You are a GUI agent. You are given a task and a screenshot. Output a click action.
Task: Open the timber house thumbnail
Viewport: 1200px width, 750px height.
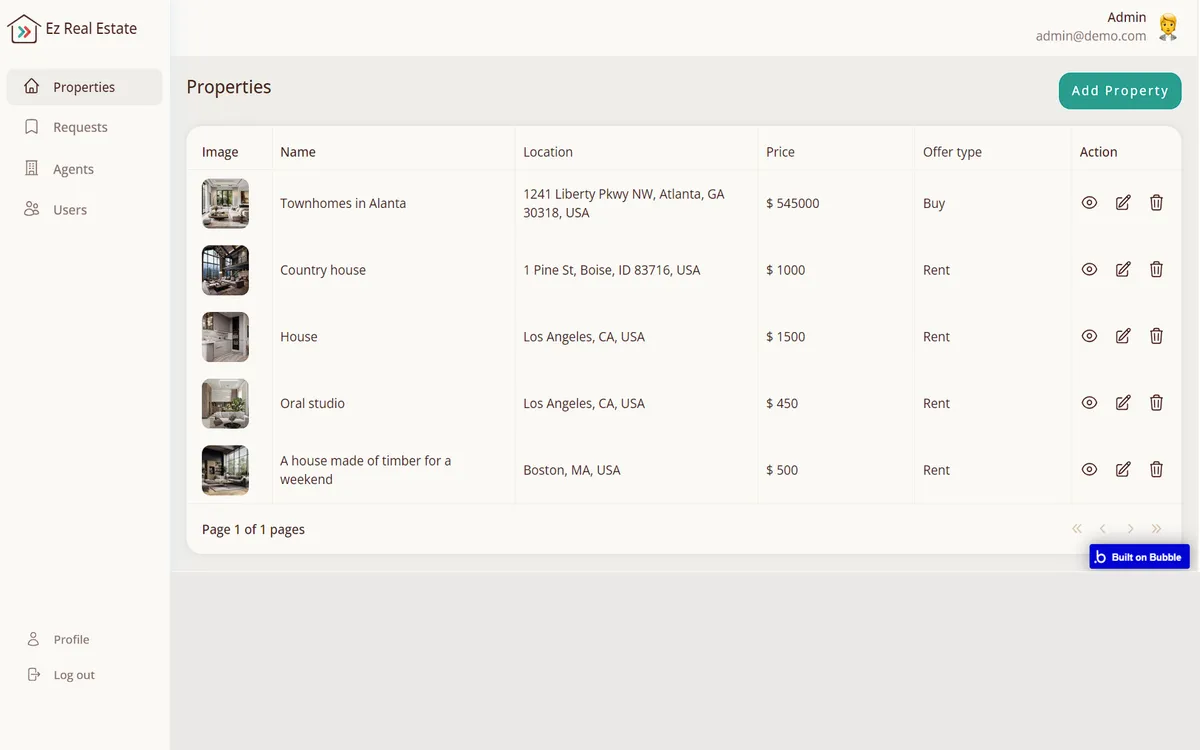[225, 470]
